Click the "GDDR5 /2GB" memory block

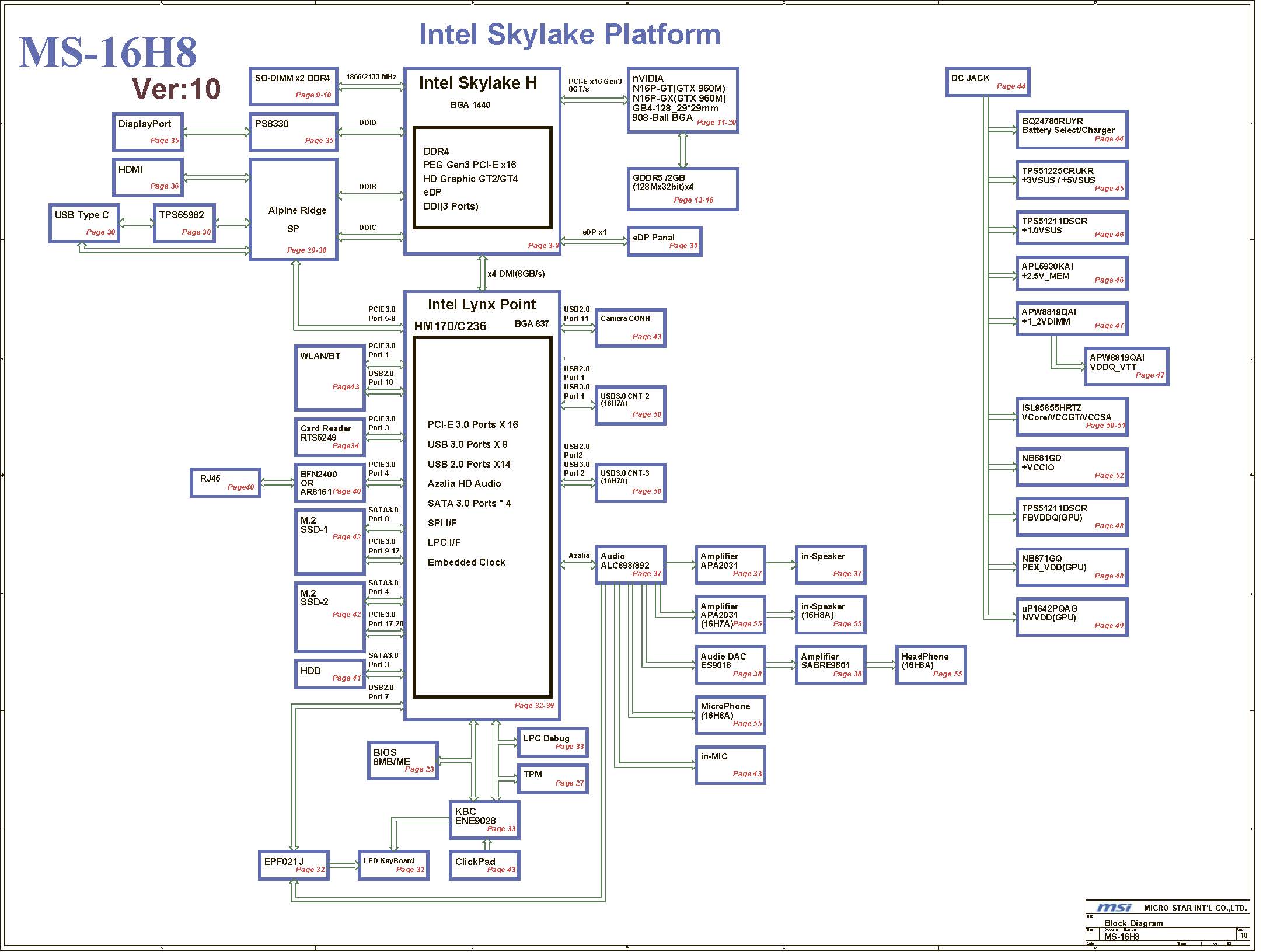683,189
